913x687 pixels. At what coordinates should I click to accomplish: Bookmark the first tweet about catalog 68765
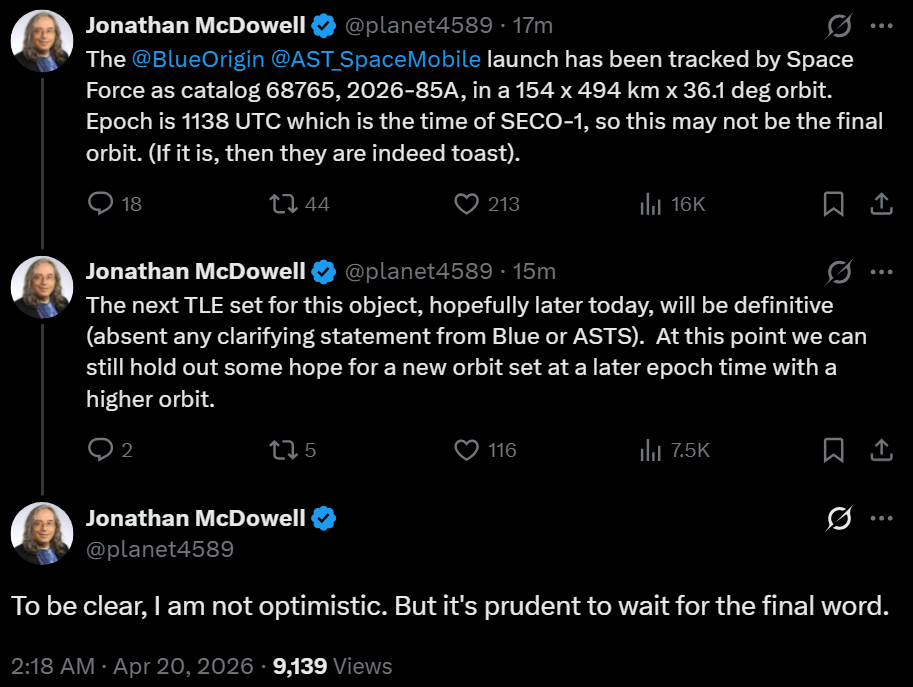click(x=833, y=204)
